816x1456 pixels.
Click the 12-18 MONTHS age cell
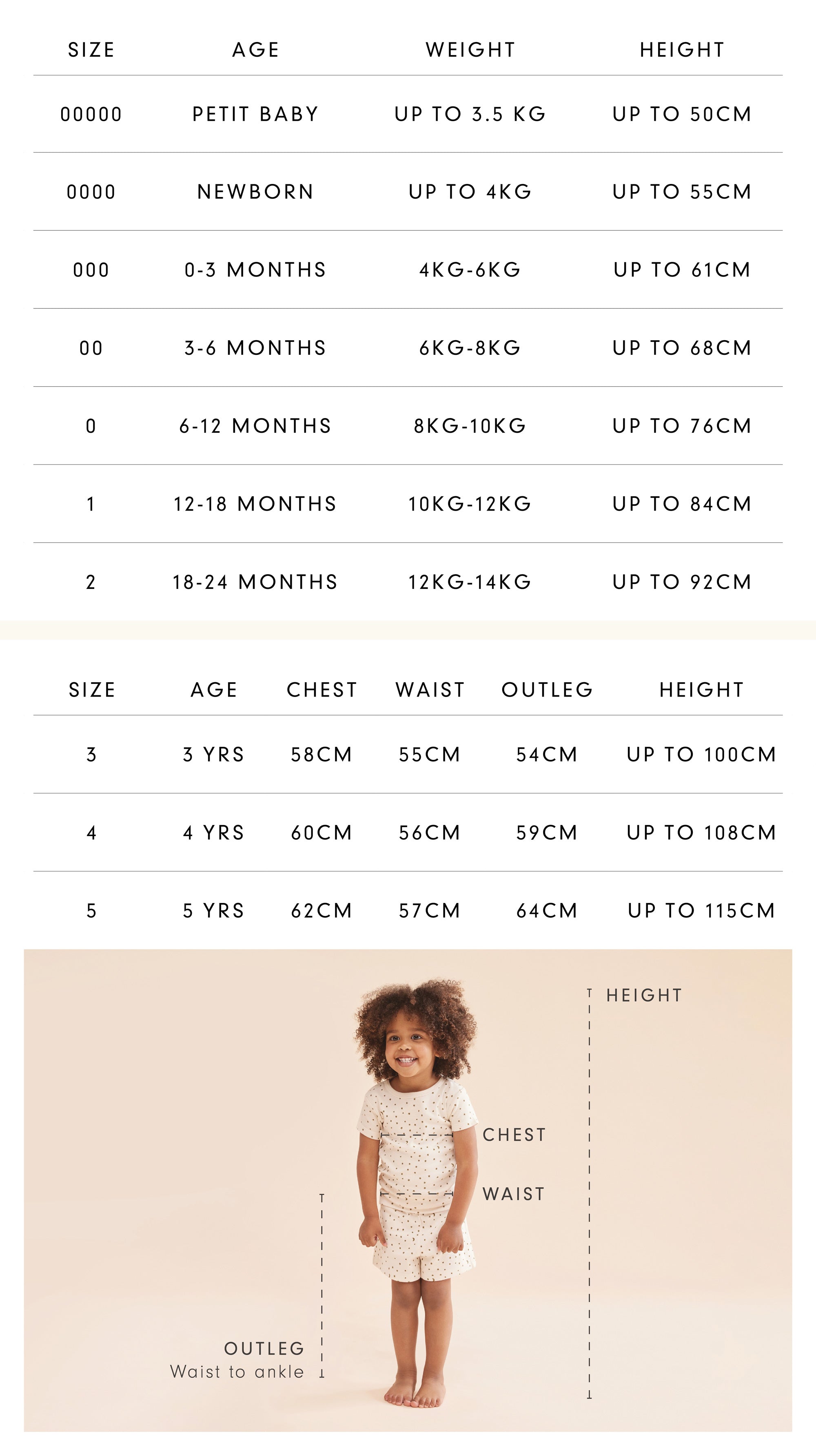(255, 504)
